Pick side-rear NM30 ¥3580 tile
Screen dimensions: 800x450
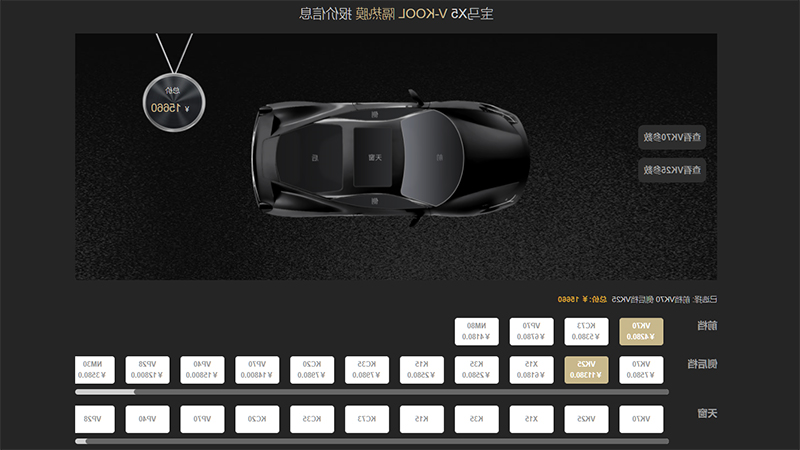click(95, 370)
